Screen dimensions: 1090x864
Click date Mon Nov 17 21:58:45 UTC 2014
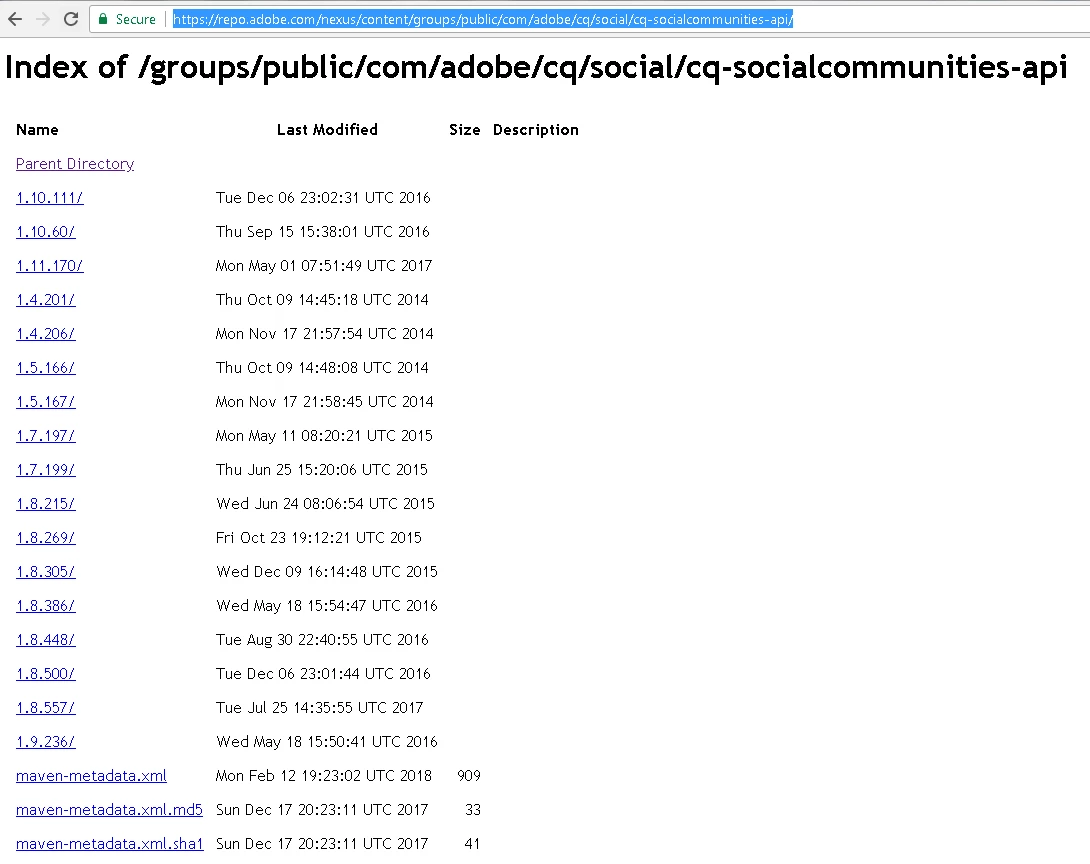click(325, 402)
